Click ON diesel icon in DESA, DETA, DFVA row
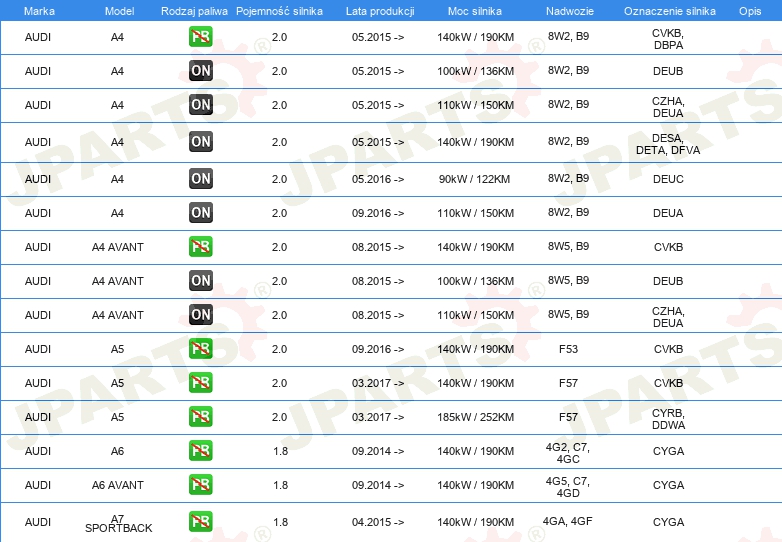This screenshot has height=542, width=782. 200,142
